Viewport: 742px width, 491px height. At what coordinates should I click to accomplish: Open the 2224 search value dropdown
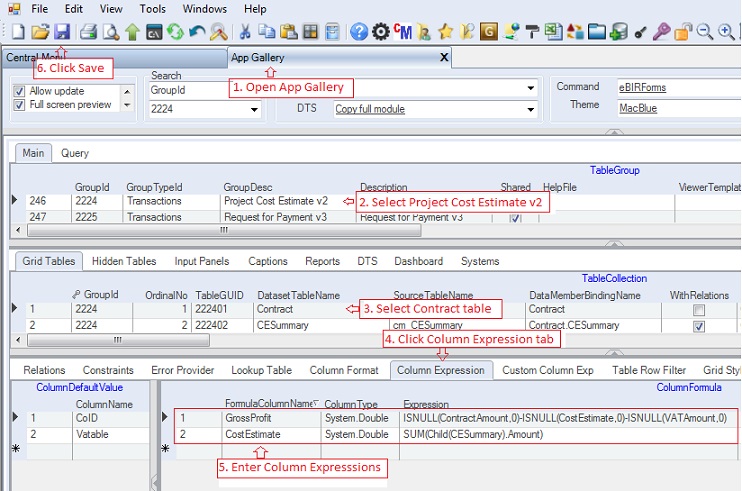coord(254,109)
